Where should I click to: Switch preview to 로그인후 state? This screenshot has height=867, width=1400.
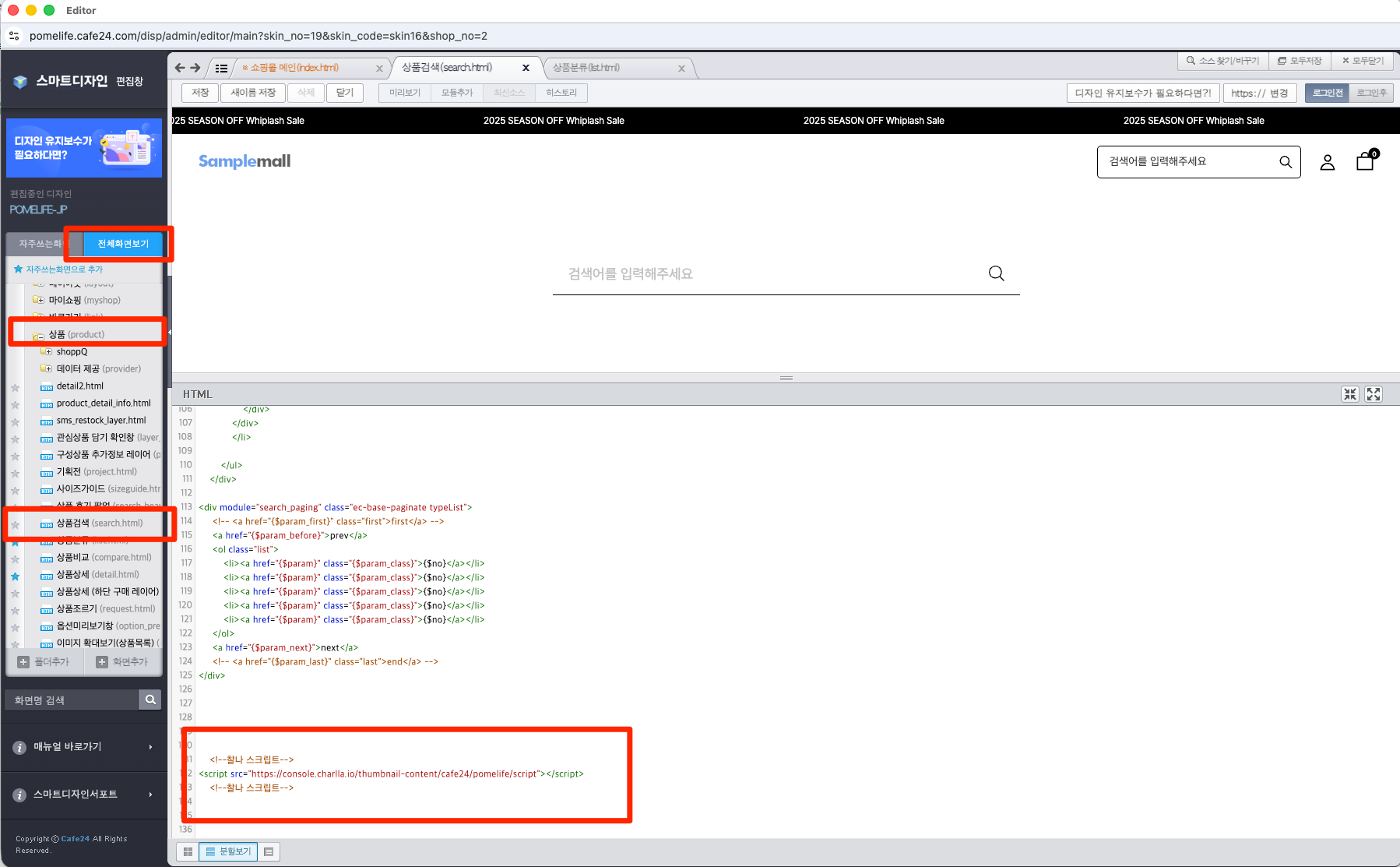tap(1371, 93)
